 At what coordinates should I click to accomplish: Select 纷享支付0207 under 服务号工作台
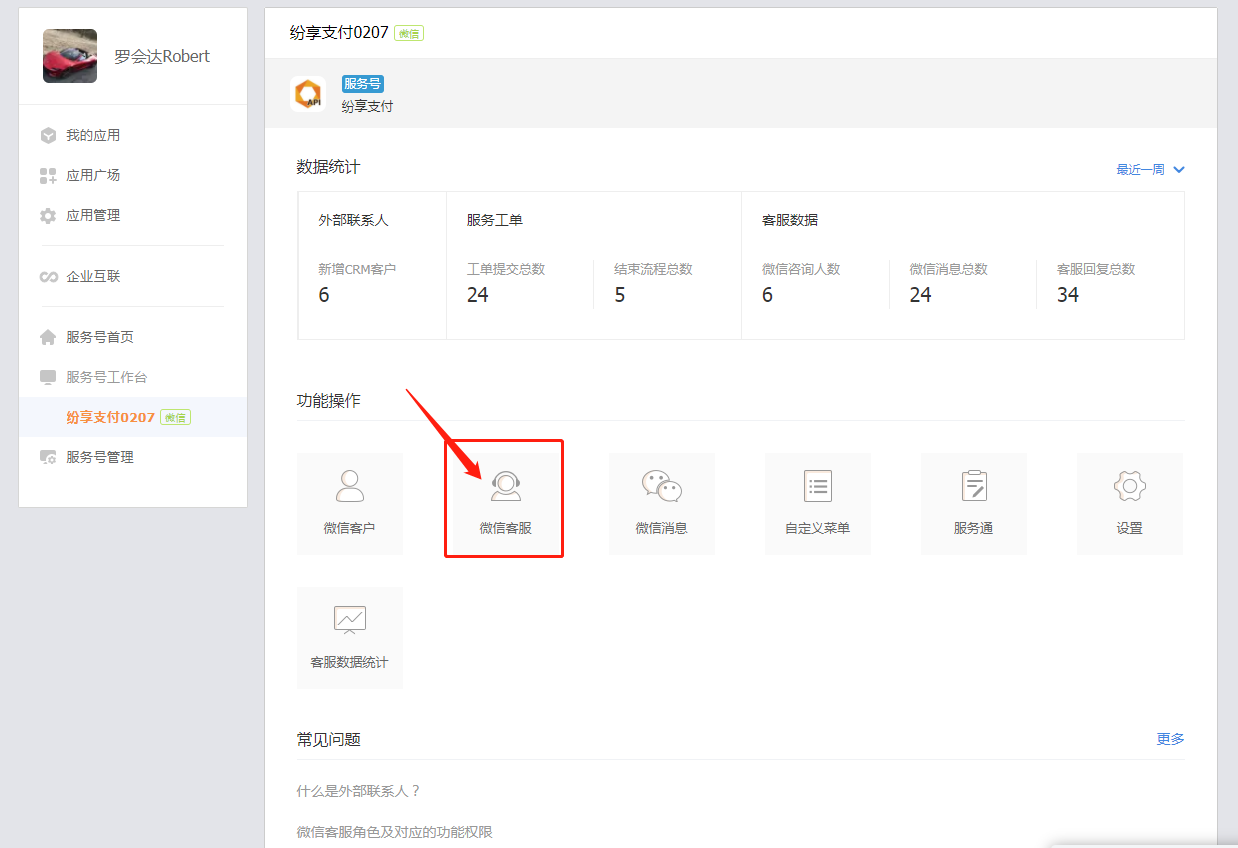[111, 417]
